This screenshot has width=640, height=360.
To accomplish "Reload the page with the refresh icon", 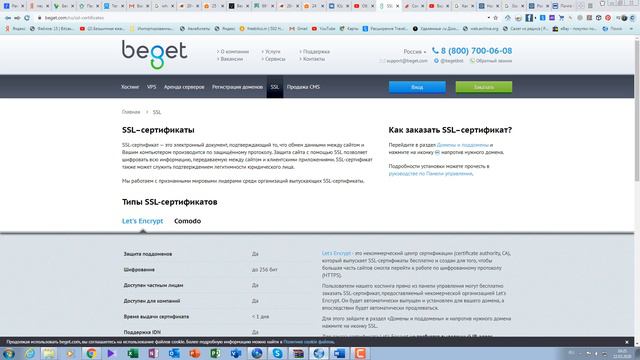I will coord(27,18).
